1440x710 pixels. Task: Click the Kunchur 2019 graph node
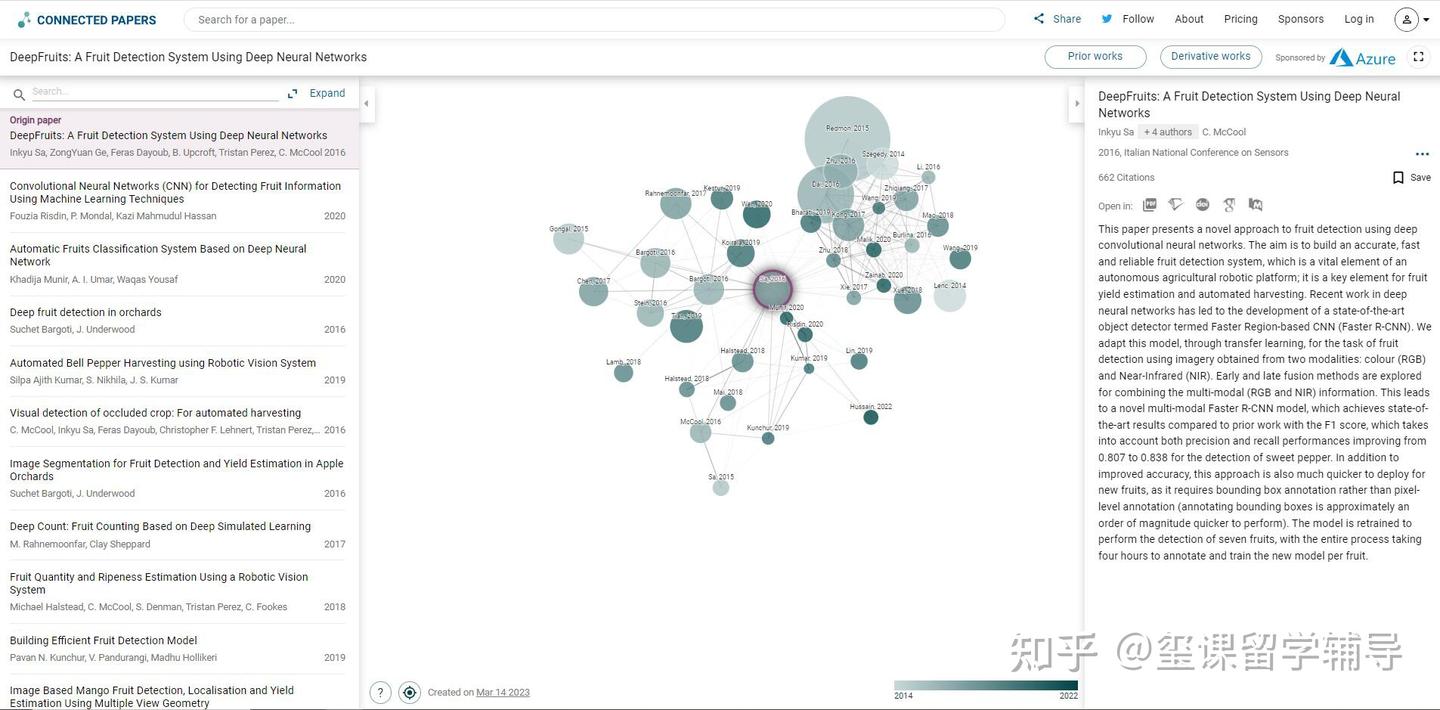pyautogui.click(x=768, y=438)
